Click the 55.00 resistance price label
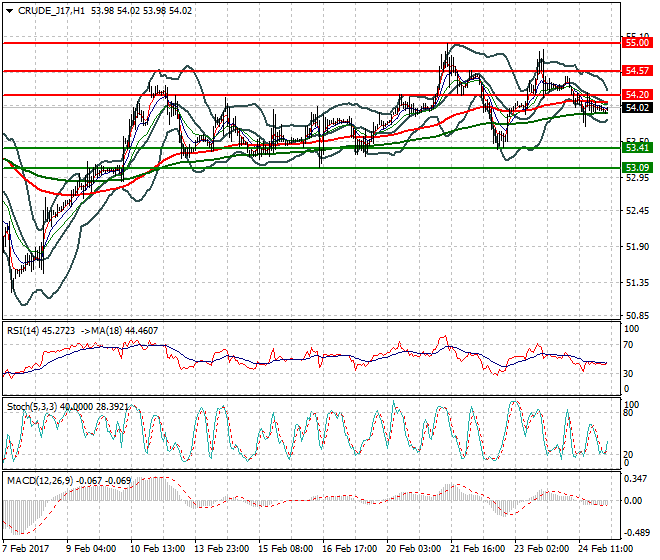This screenshot has height=560, width=660. click(637, 43)
